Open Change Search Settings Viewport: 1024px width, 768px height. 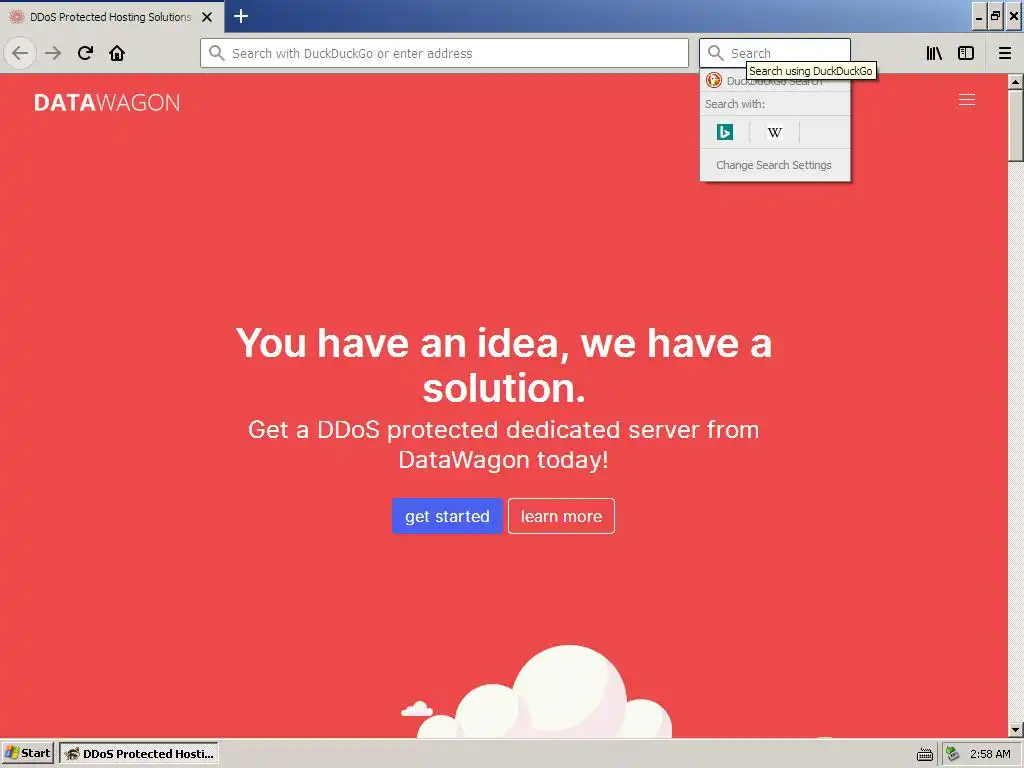click(x=775, y=165)
